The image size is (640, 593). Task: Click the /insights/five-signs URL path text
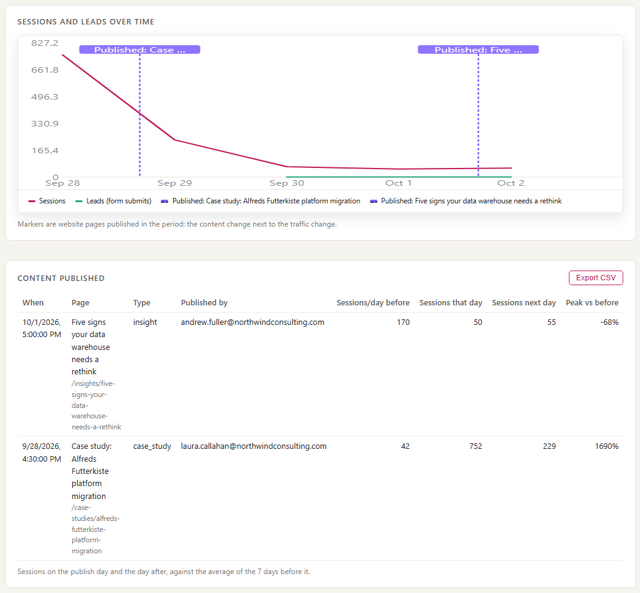point(96,405)
